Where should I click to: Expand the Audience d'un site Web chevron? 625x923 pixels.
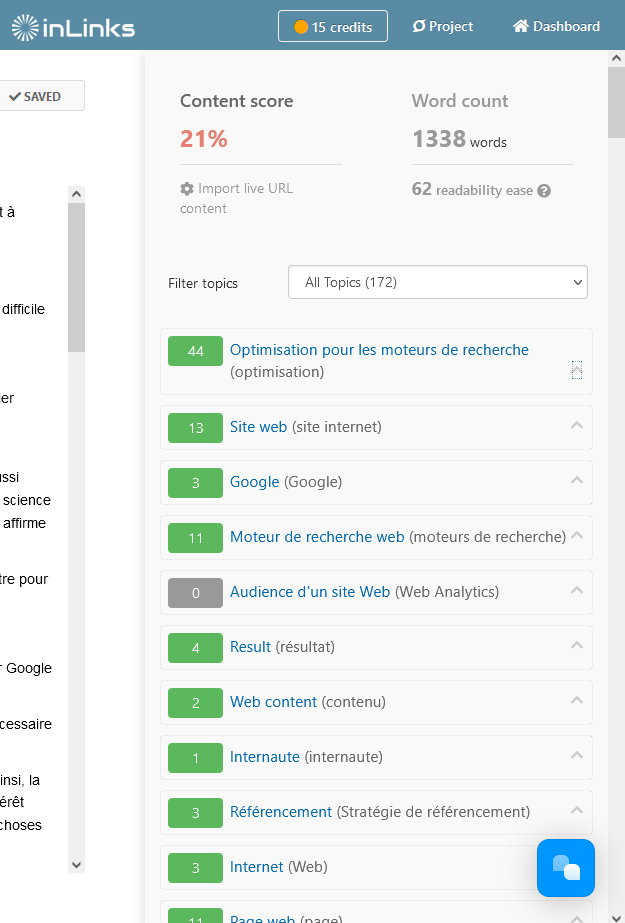click(x=576, y=591)
